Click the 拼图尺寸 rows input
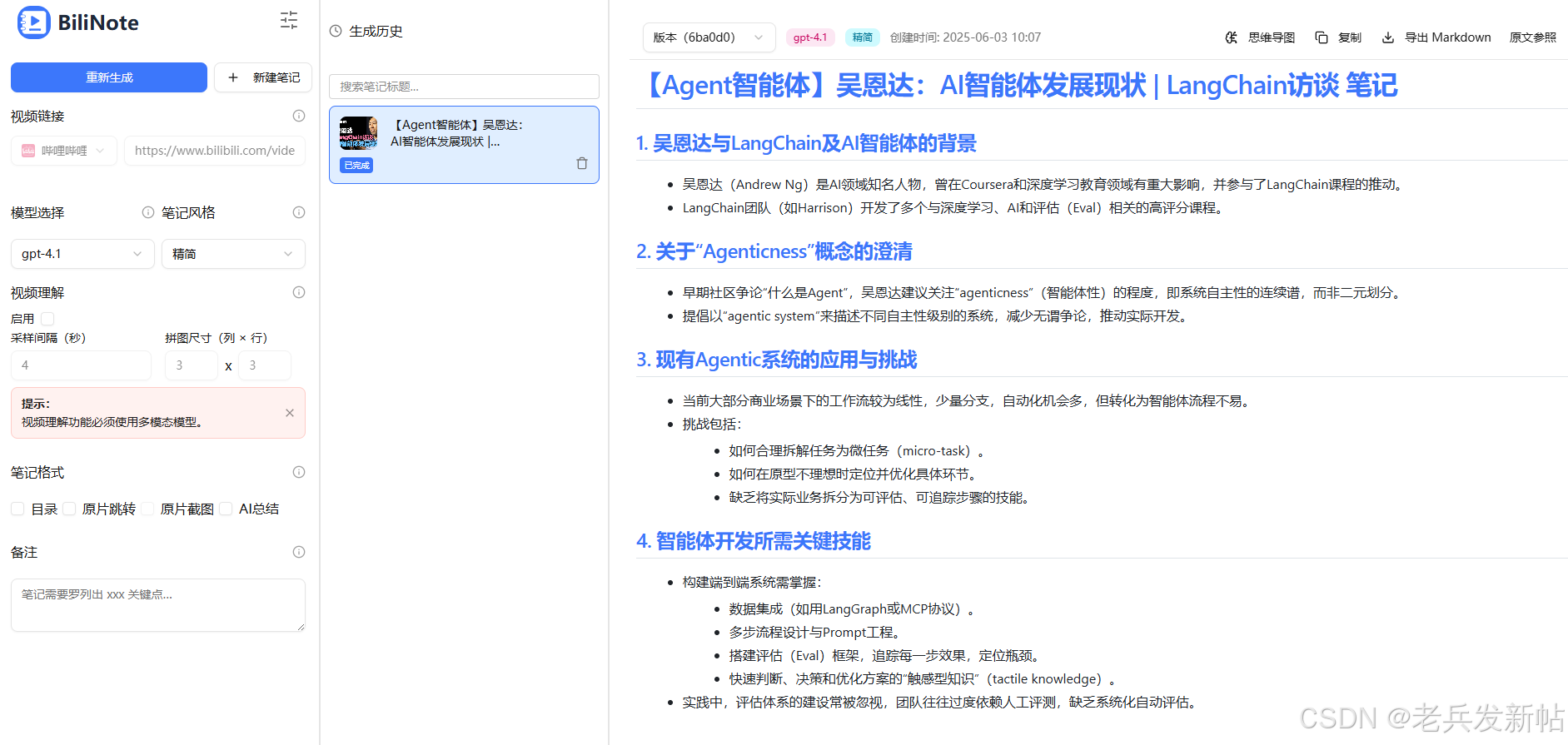The width and height of the screenshot is (1568, 745). click(x=265, y=365)
